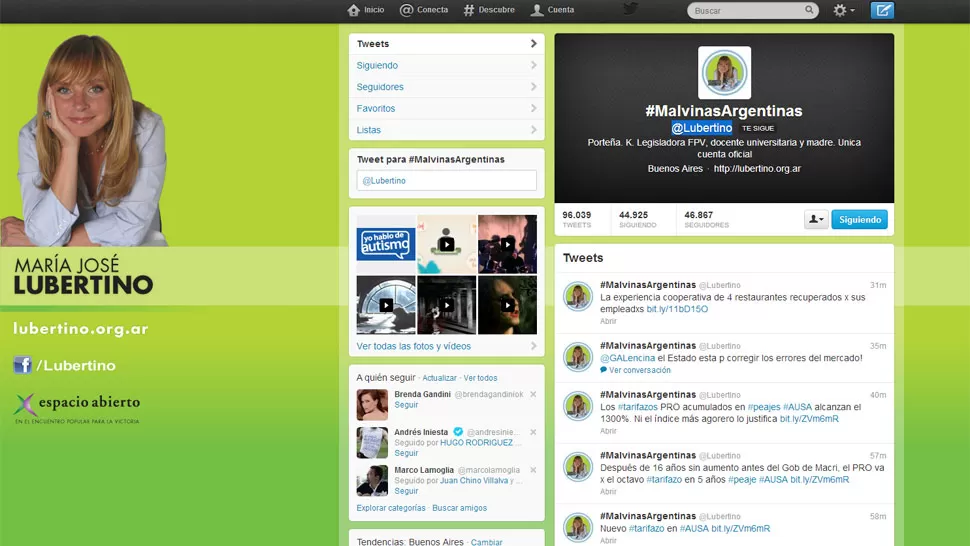Dismiss Brenda Gandini follow suggestion
The height and width of the screenshot is (546, 970).
tap(533, 394)
